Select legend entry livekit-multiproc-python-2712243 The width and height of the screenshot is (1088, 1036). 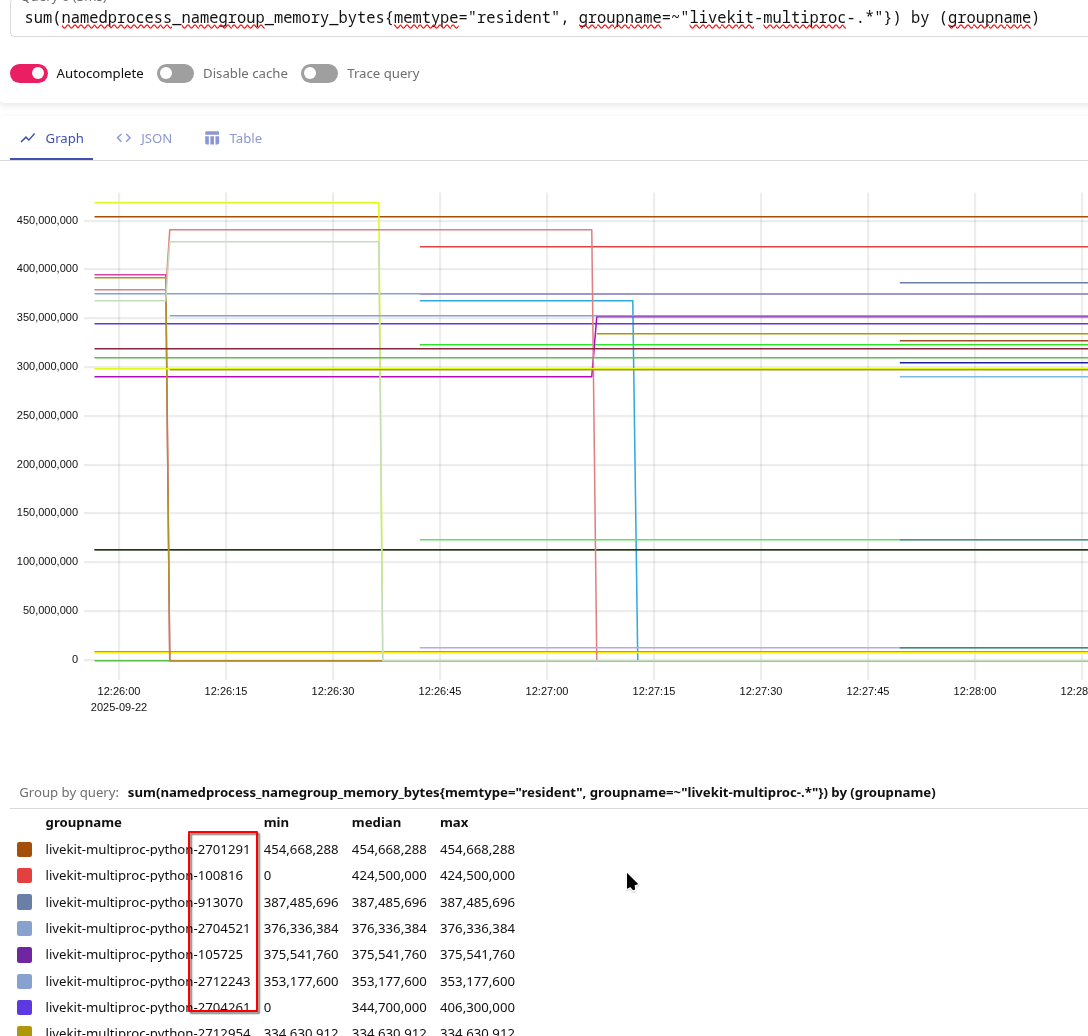click(147, 981)
